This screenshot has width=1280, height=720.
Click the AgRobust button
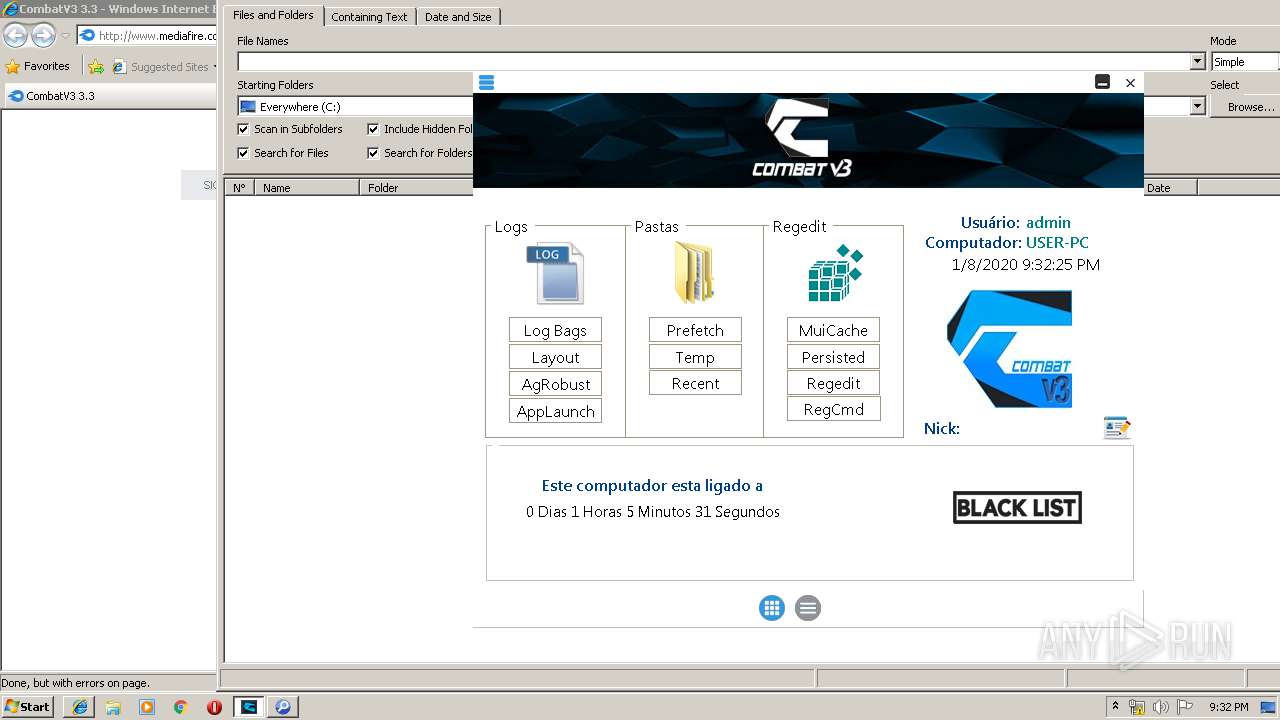pos(555,384)
